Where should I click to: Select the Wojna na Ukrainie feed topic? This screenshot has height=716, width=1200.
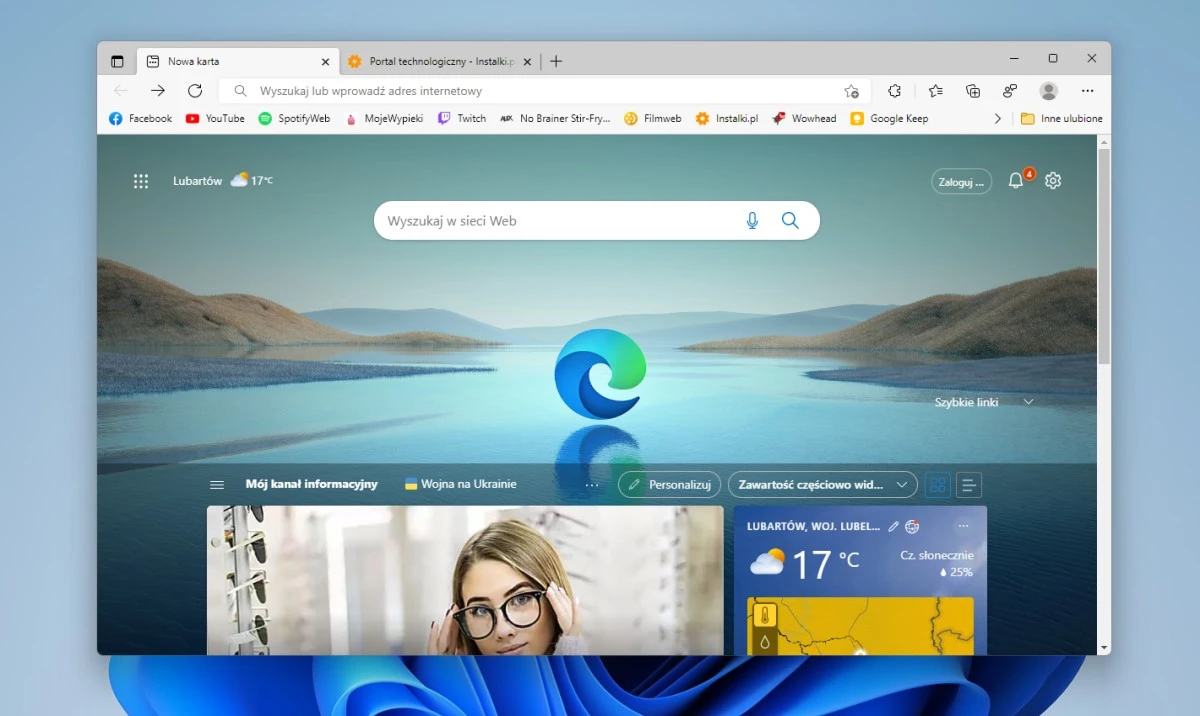pos(466,484)
